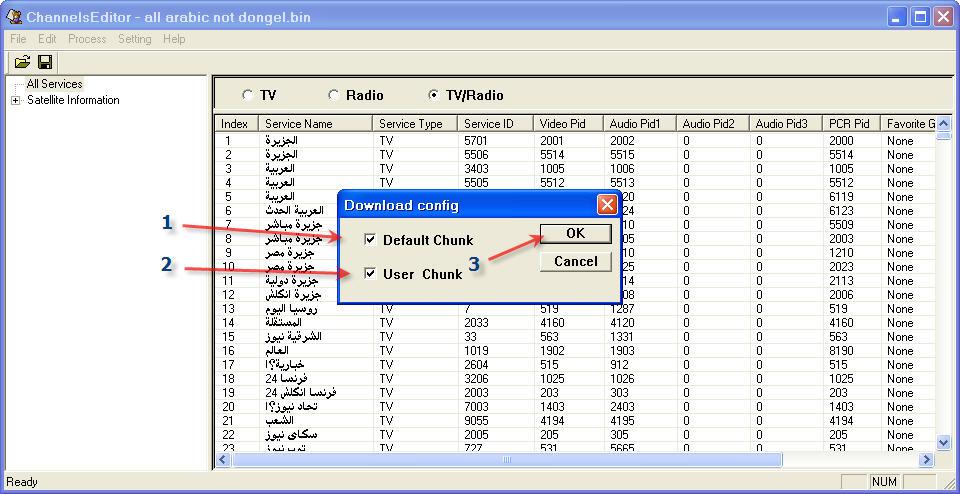Click Video Pid cell 4160
The image size is (960, 494).
point(552,323)
